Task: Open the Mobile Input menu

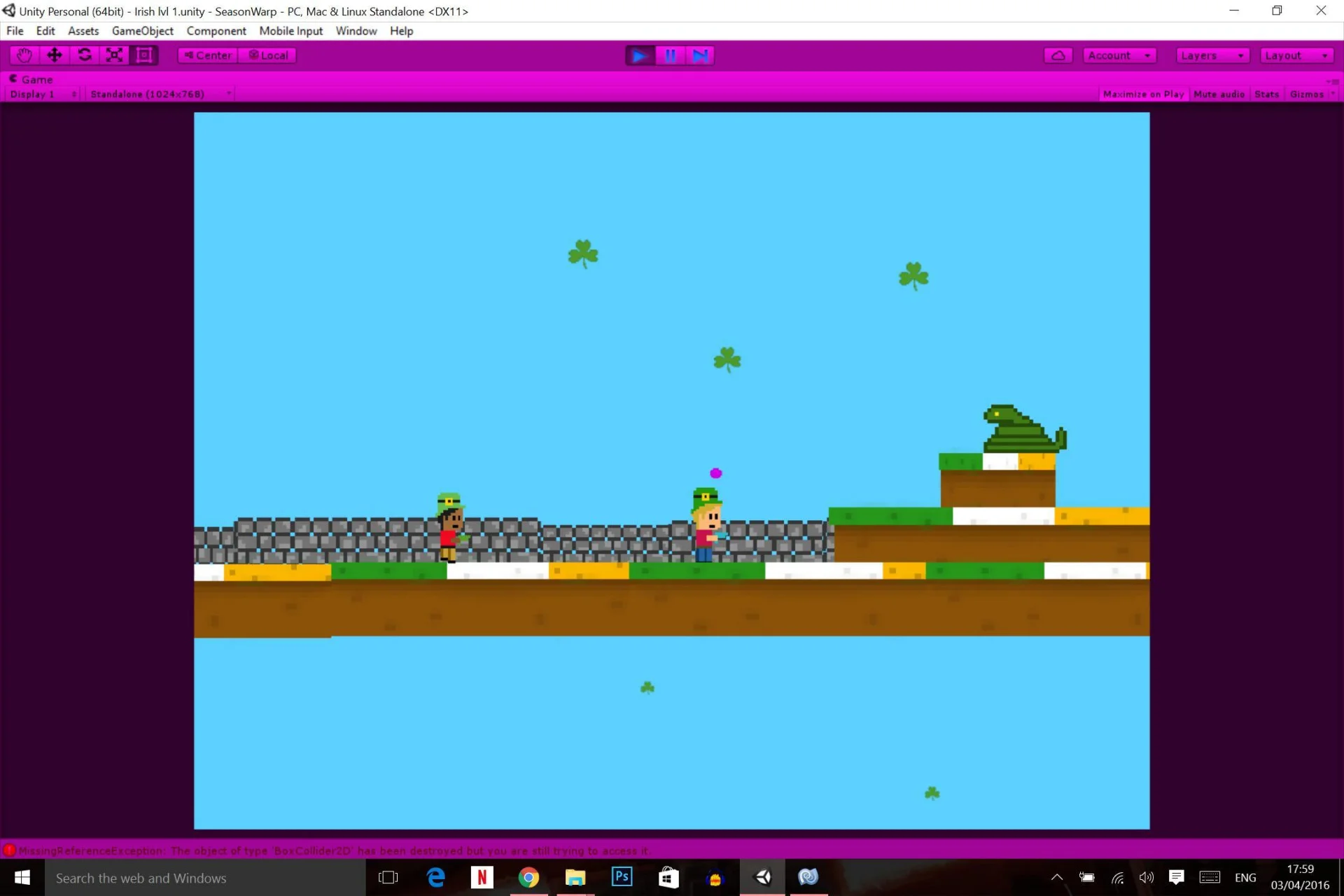Action: 290,31
